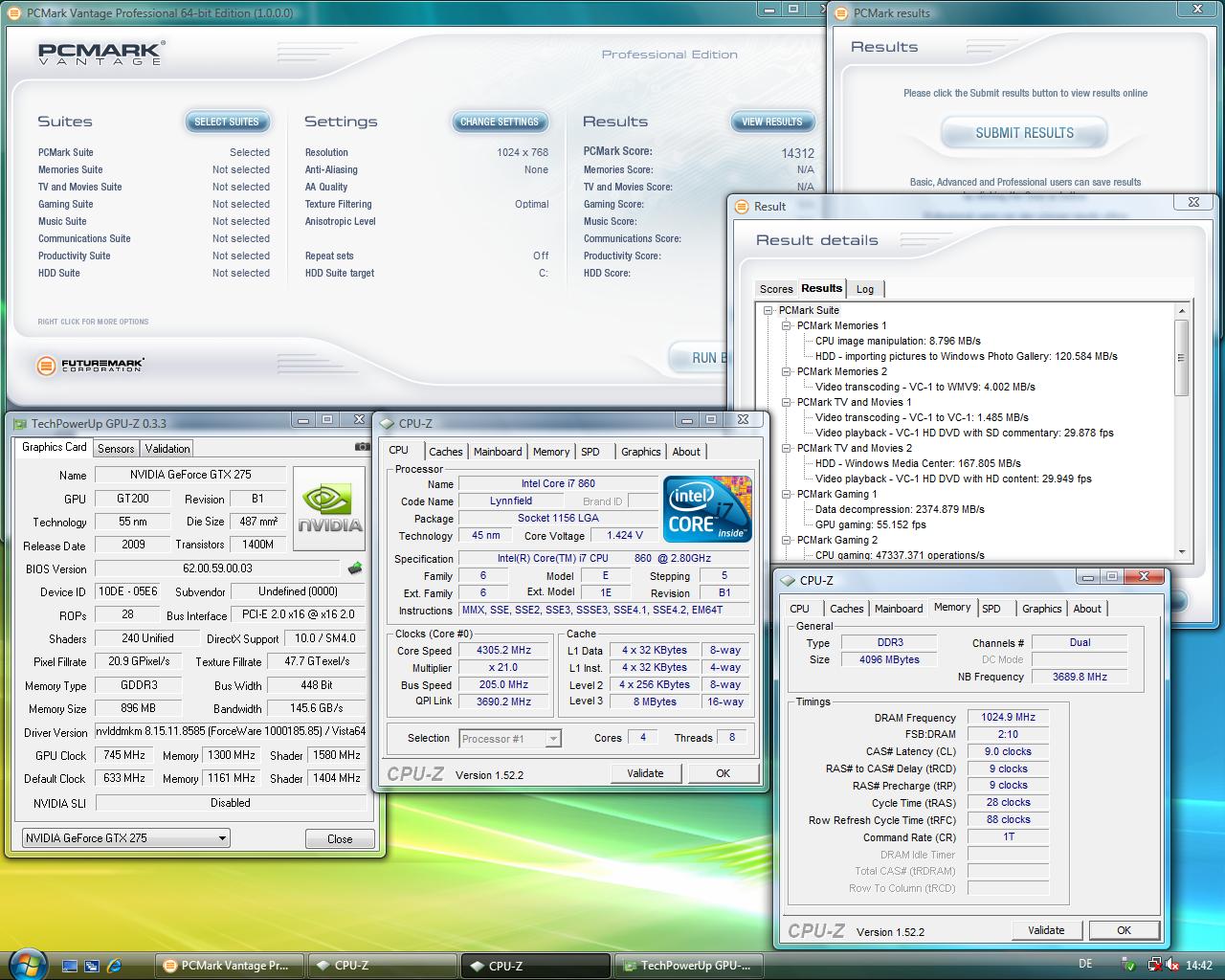Click the Result window title bar icon

click(742, 206)
